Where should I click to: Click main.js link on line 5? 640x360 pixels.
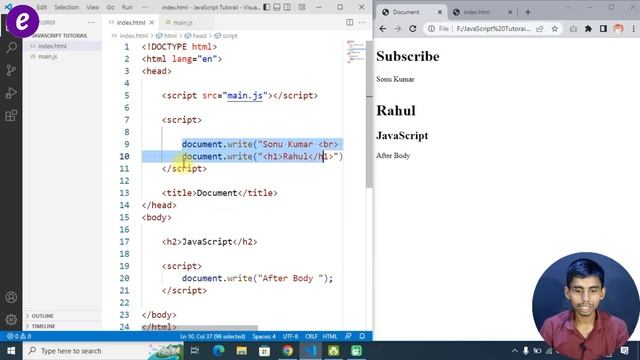pyautogui.click(x=245, y=96)
